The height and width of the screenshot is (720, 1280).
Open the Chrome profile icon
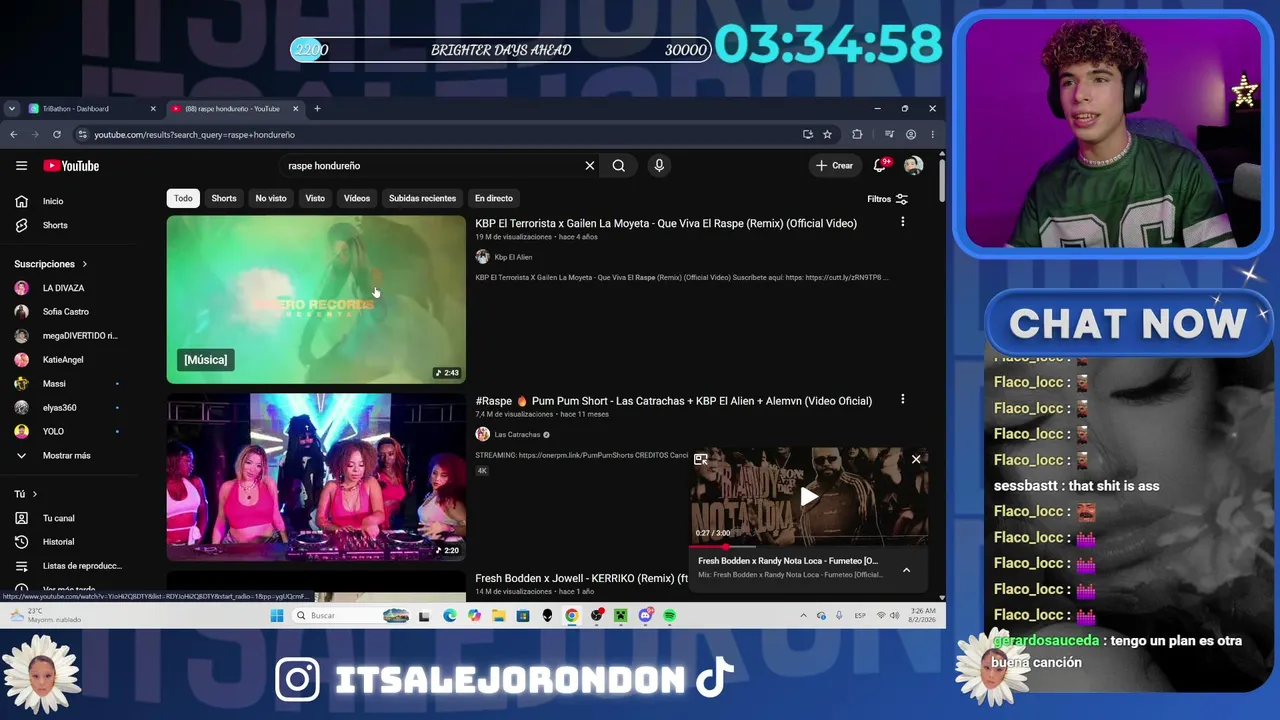(911, 135)
